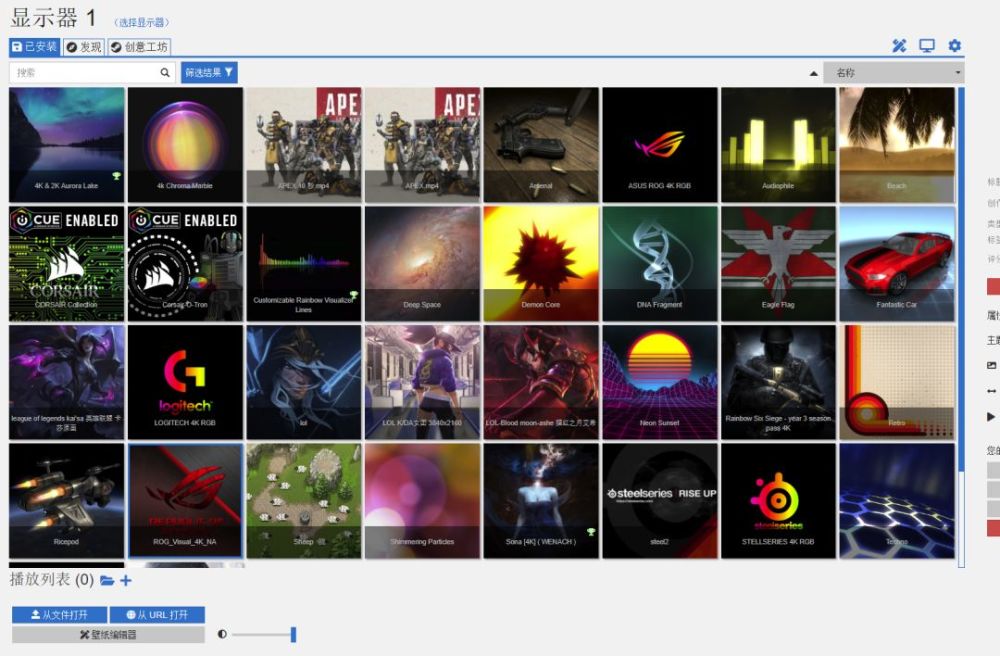Screen dimensions: 1000x656
Task: Select Shimmering Particles wallpaper
Action: click(423, 500)
